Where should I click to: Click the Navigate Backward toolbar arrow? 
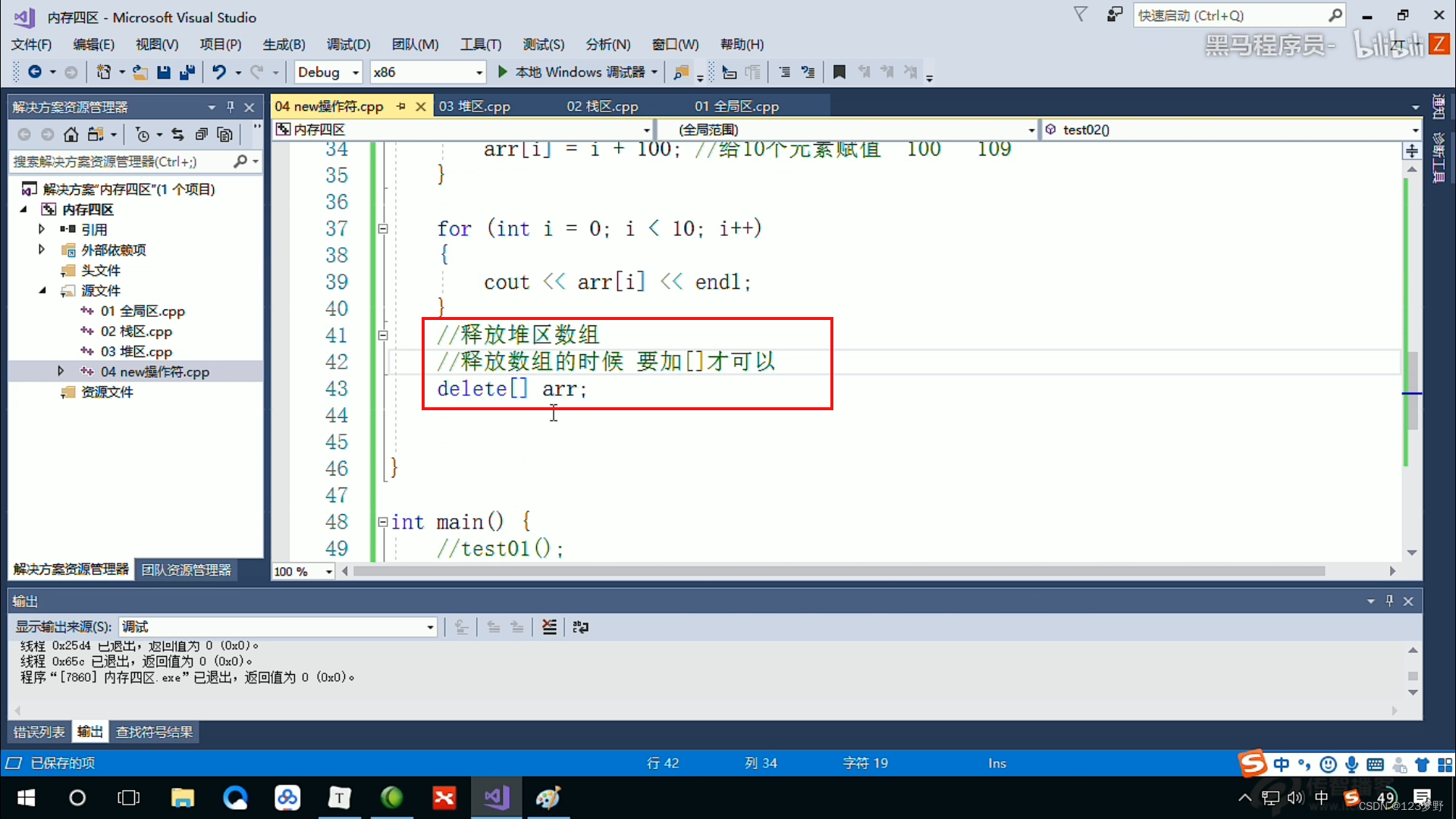click(x=35, y=72)
